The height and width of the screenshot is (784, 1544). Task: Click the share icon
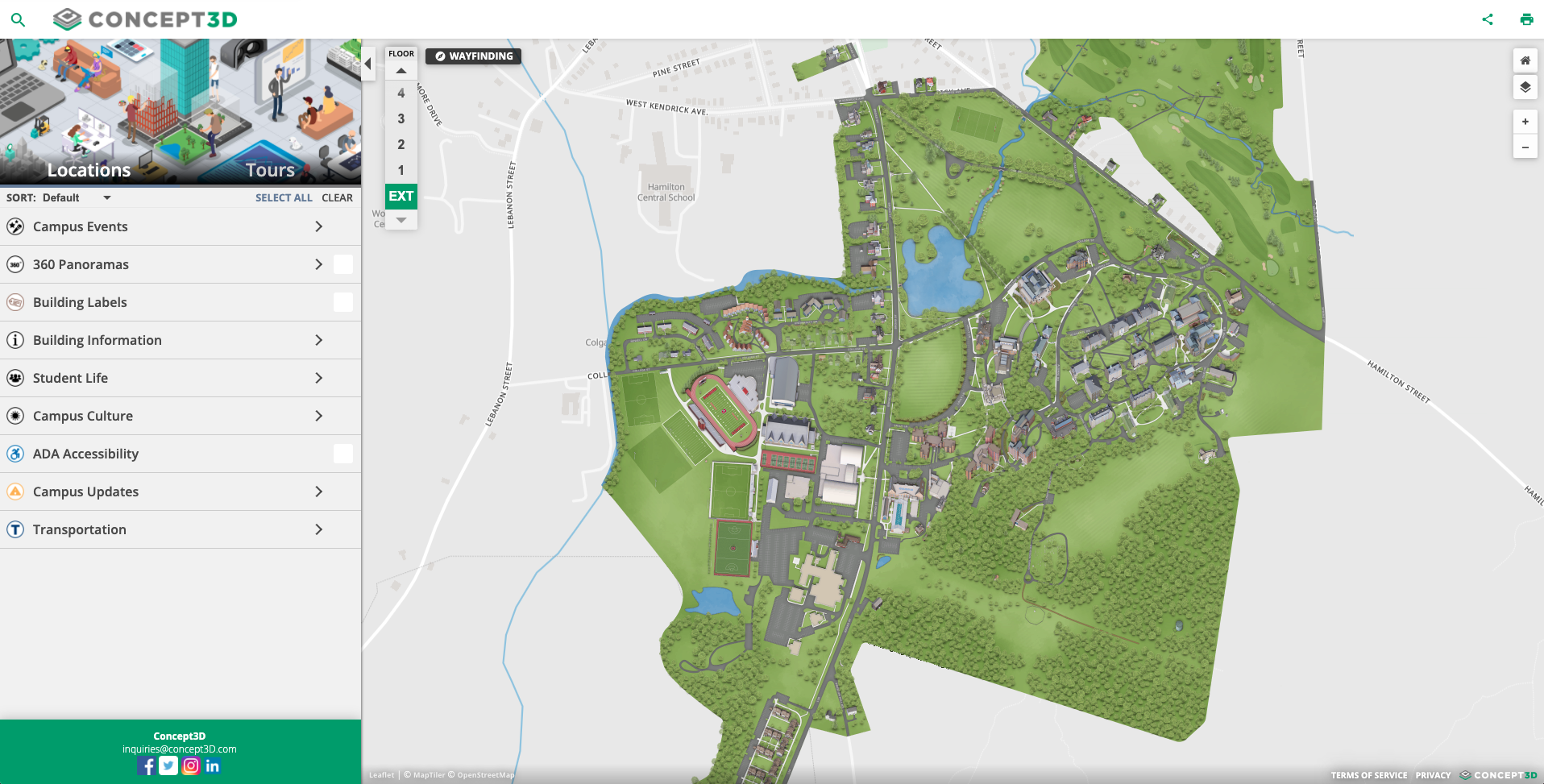click(1488, 19)
